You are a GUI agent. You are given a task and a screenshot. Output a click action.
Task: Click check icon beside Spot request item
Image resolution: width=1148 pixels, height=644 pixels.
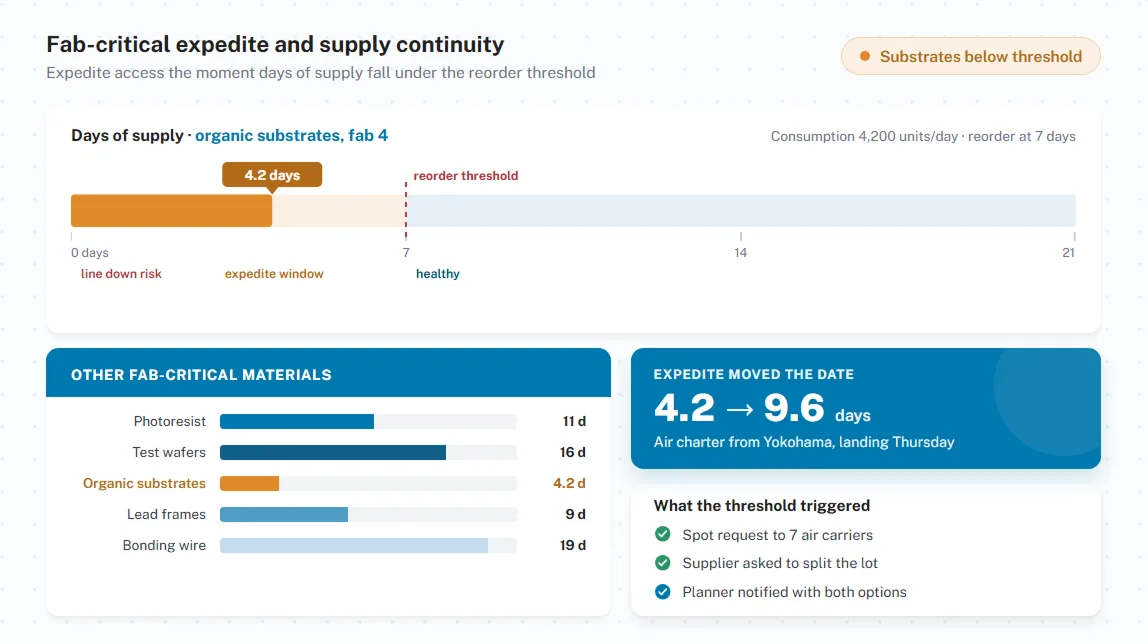(x=663, y=534)
